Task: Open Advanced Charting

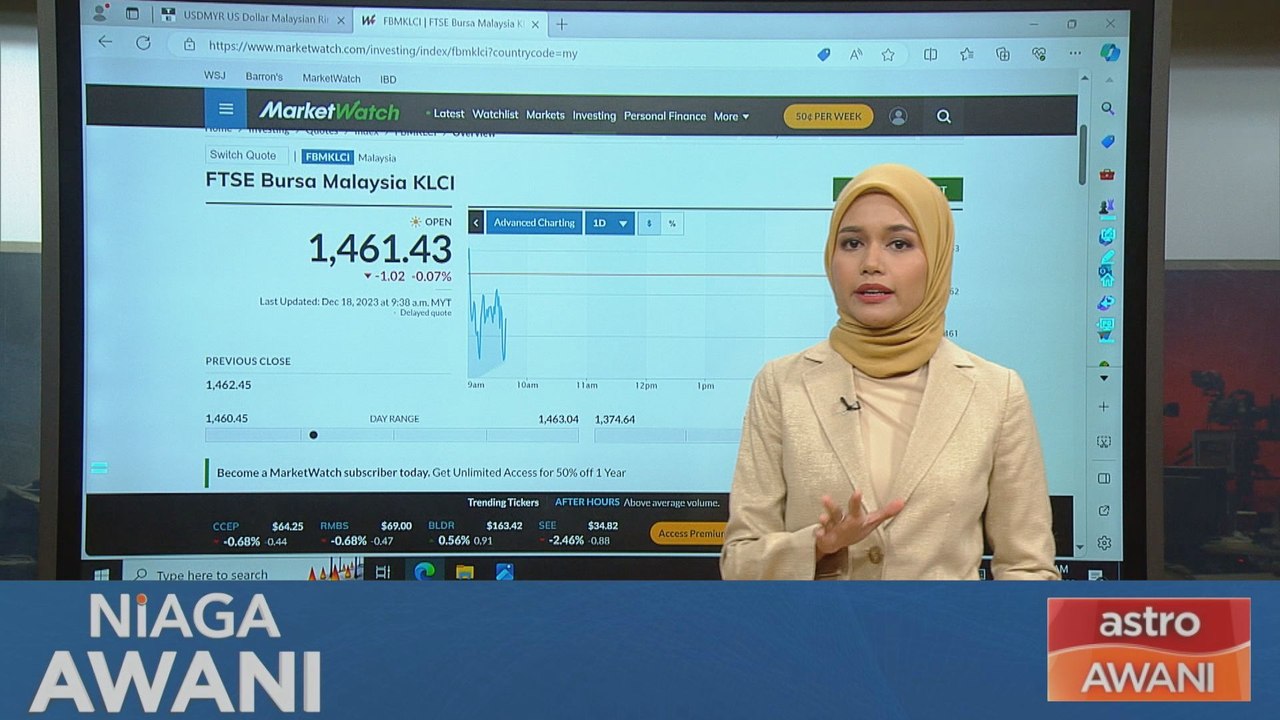Action: point(534,222)
